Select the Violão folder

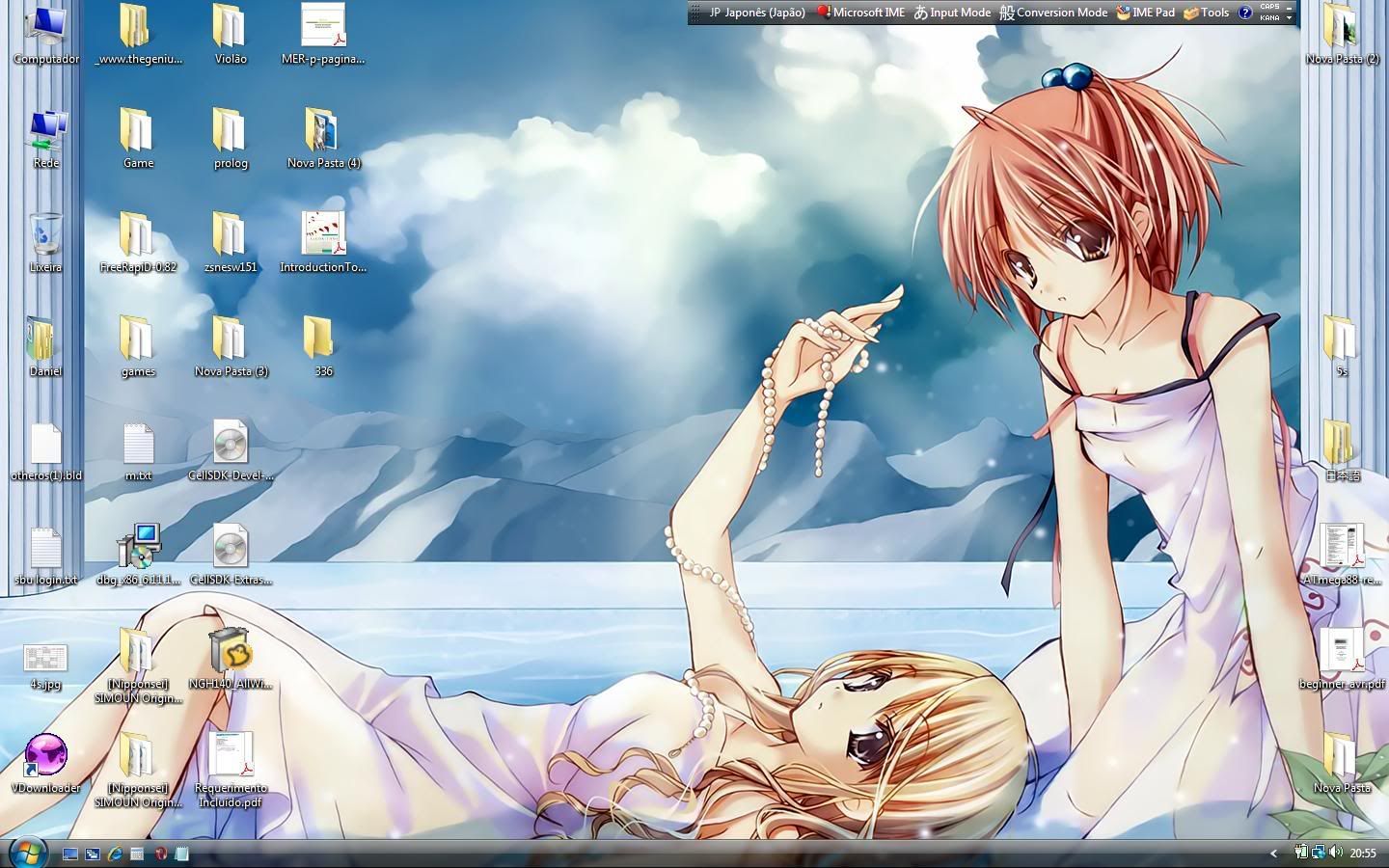tap(231, 34)
